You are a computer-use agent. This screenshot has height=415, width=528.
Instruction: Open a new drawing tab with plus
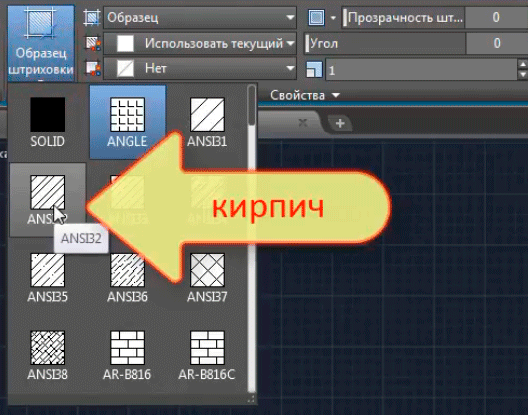[x=340, y=123]
